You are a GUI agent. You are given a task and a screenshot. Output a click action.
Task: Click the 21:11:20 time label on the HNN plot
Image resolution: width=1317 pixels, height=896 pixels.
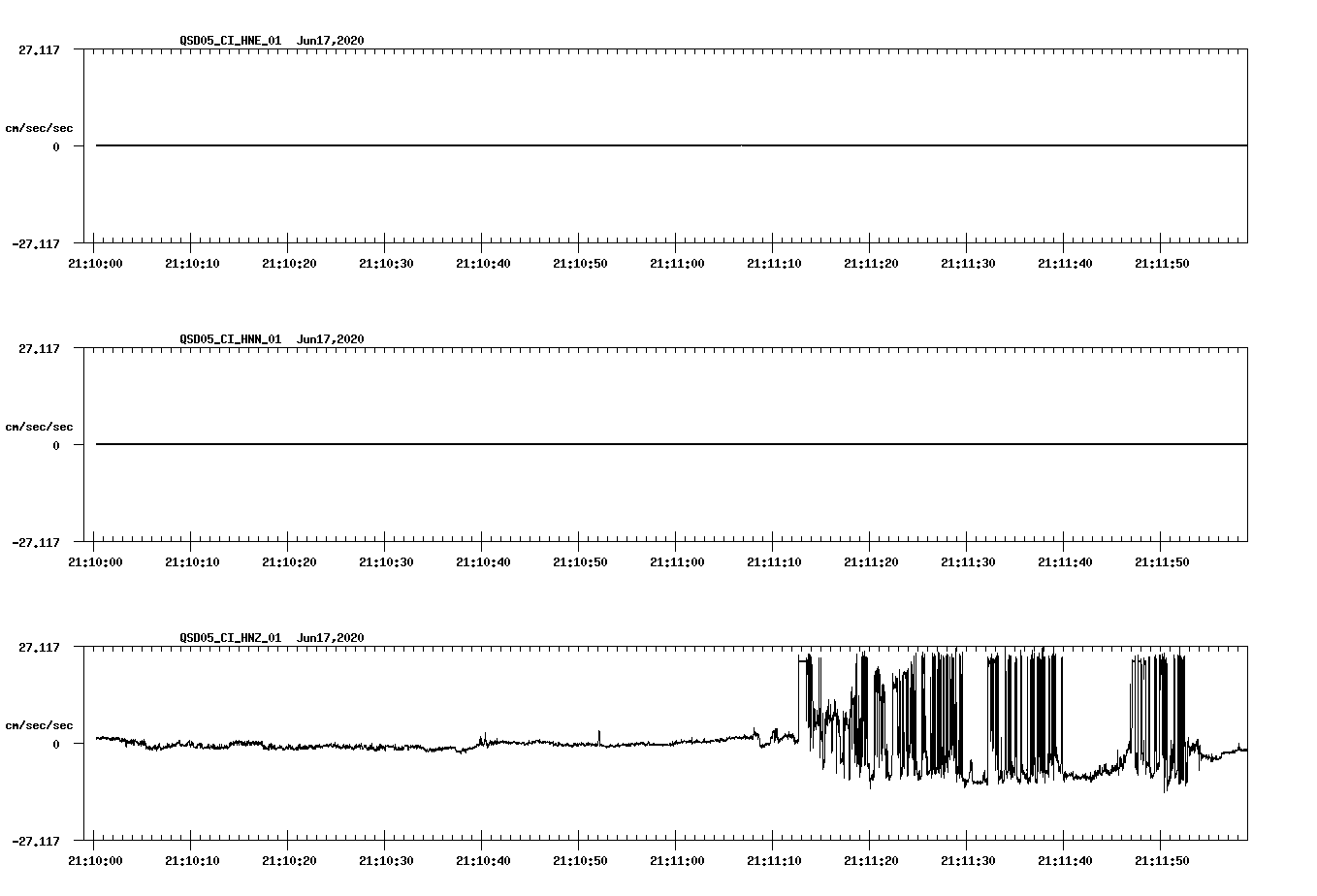tap(871, 562)
